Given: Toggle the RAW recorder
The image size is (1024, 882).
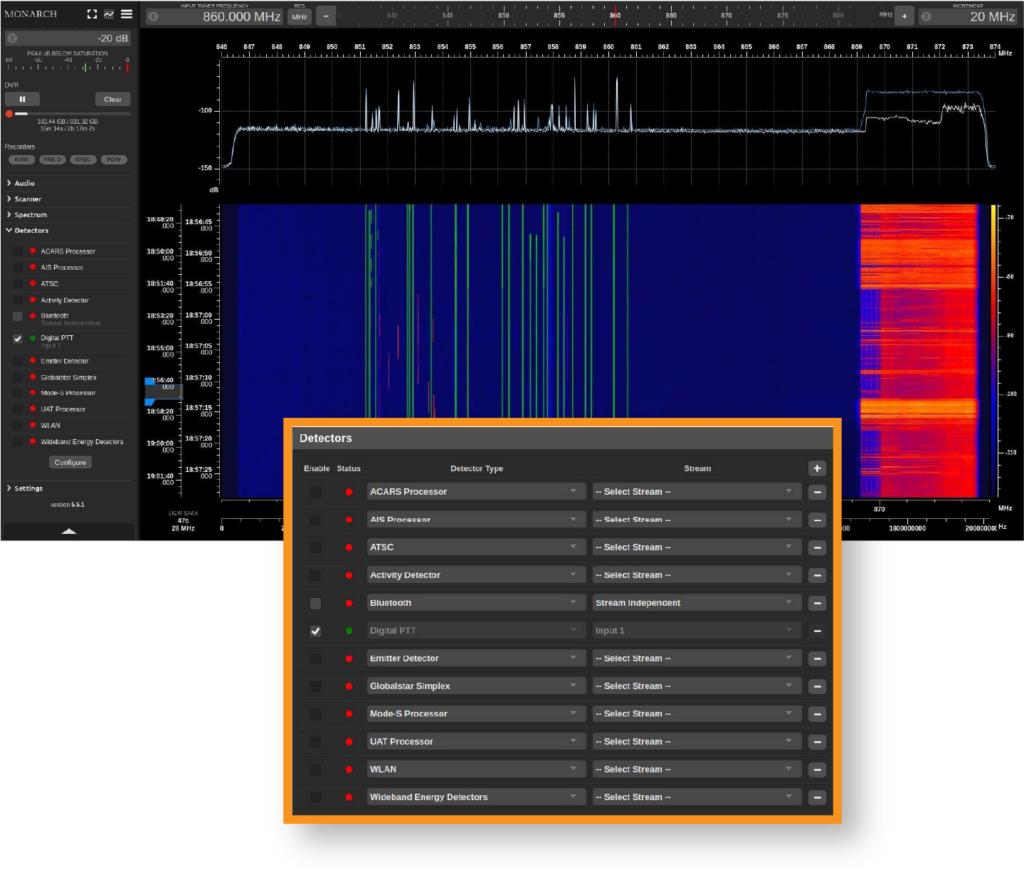Looking at the screenshot, I should (x=21, y=159).
